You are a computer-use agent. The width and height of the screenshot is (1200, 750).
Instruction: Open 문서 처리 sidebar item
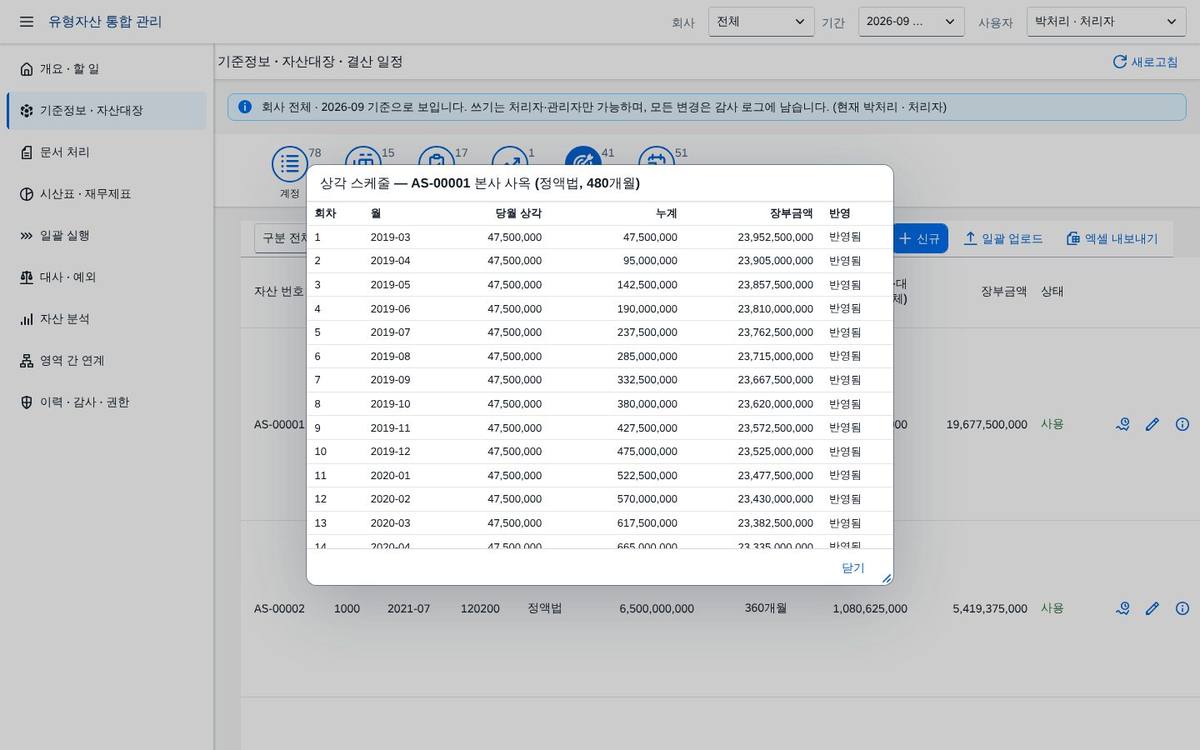tap(106, 152)
